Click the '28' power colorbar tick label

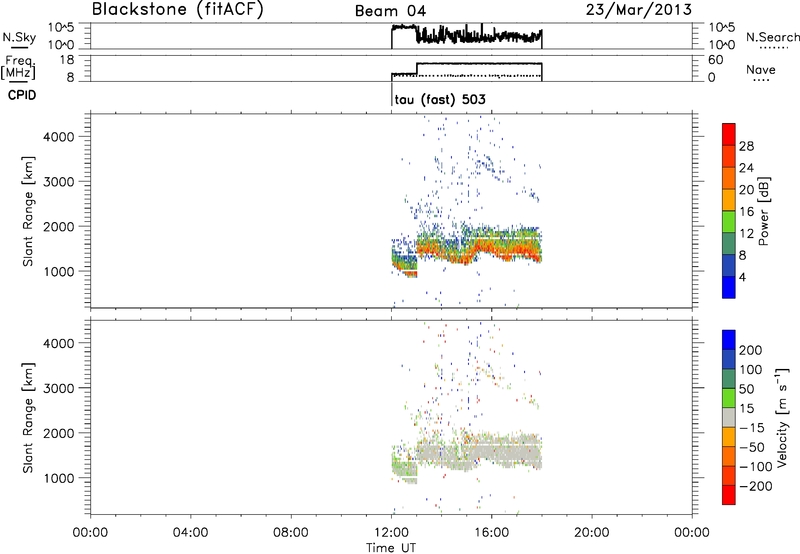pyautogui.click(x=746, y=146)
